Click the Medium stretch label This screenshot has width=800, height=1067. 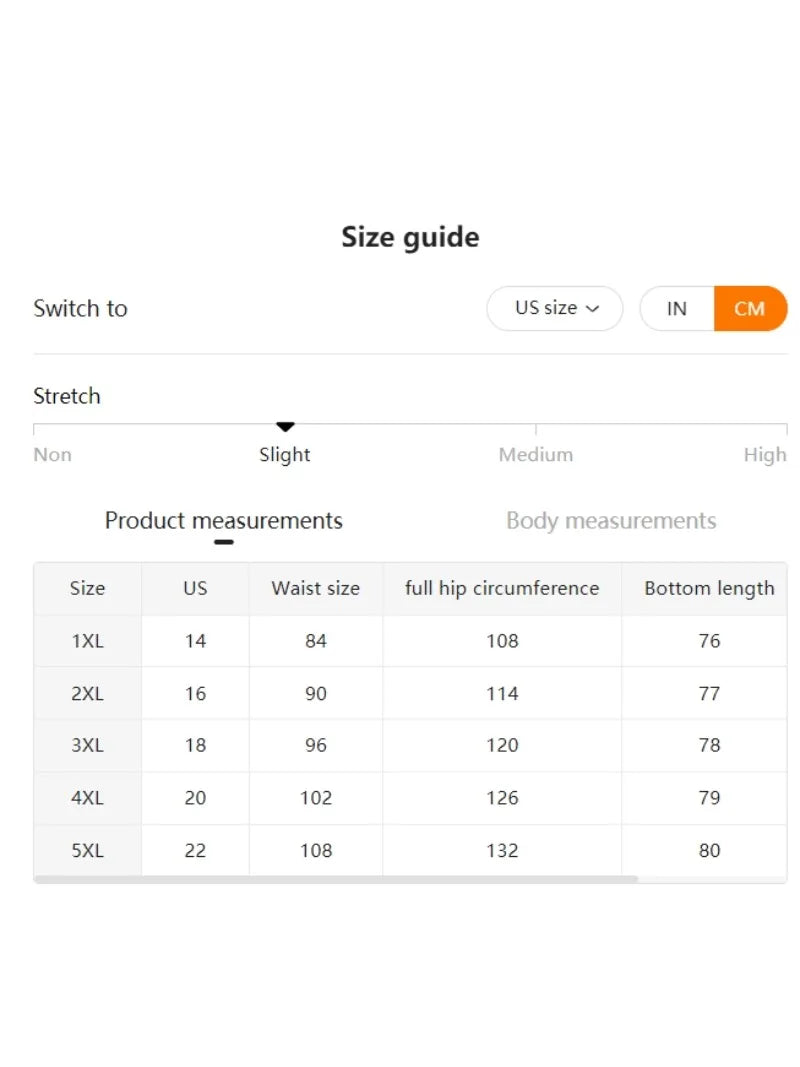click(536, 455)
